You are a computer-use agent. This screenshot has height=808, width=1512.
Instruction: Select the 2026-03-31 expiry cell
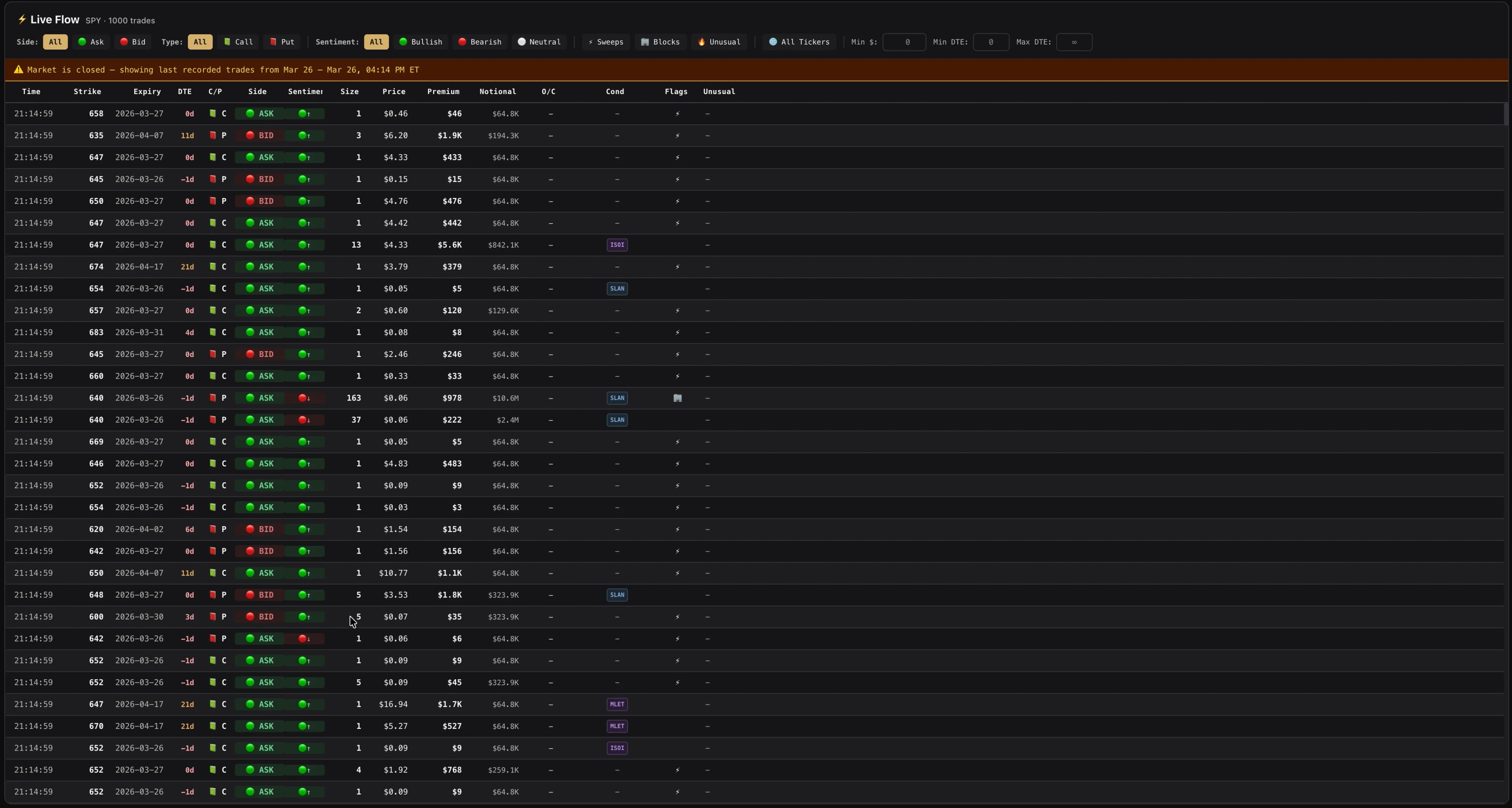[139, 333]
